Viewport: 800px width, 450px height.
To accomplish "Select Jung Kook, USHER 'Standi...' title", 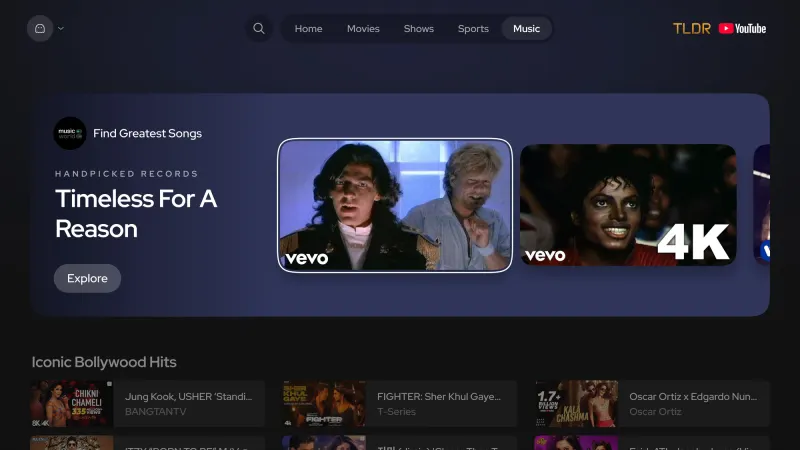I will pos(189,396).
